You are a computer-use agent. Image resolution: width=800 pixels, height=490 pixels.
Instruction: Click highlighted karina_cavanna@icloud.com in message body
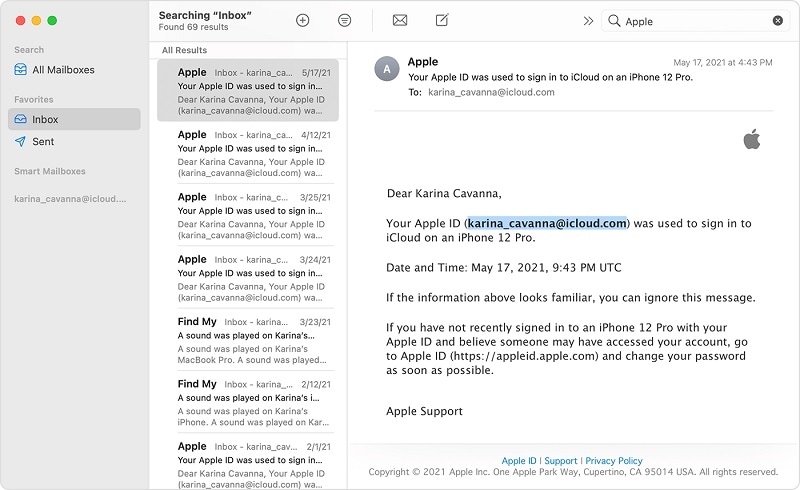click(547, 223)
